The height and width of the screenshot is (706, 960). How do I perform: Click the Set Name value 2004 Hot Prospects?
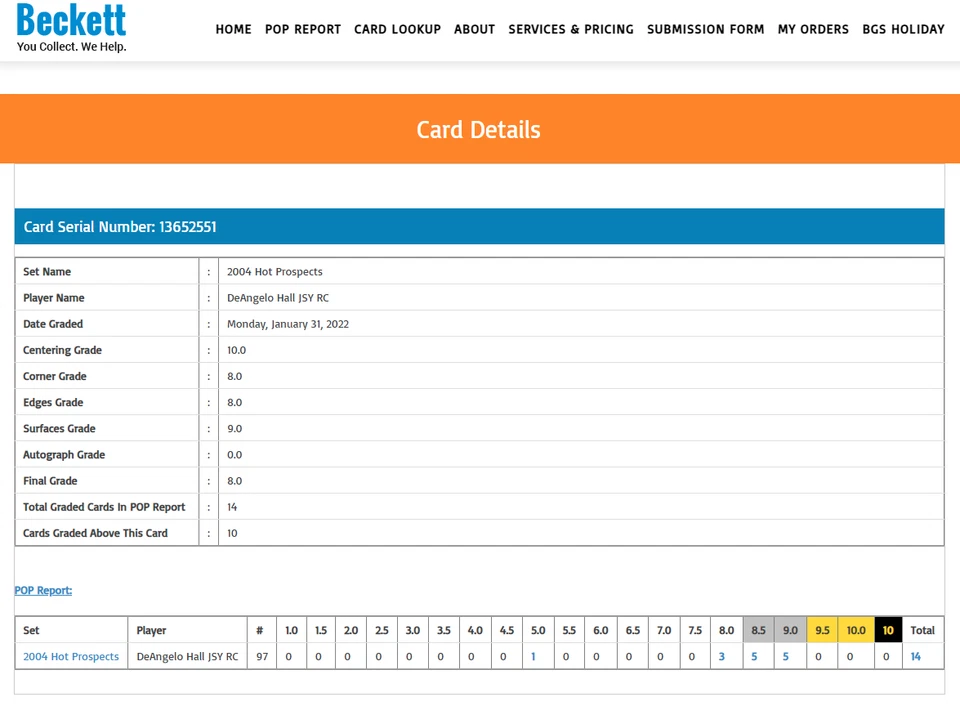click(275, 272)
